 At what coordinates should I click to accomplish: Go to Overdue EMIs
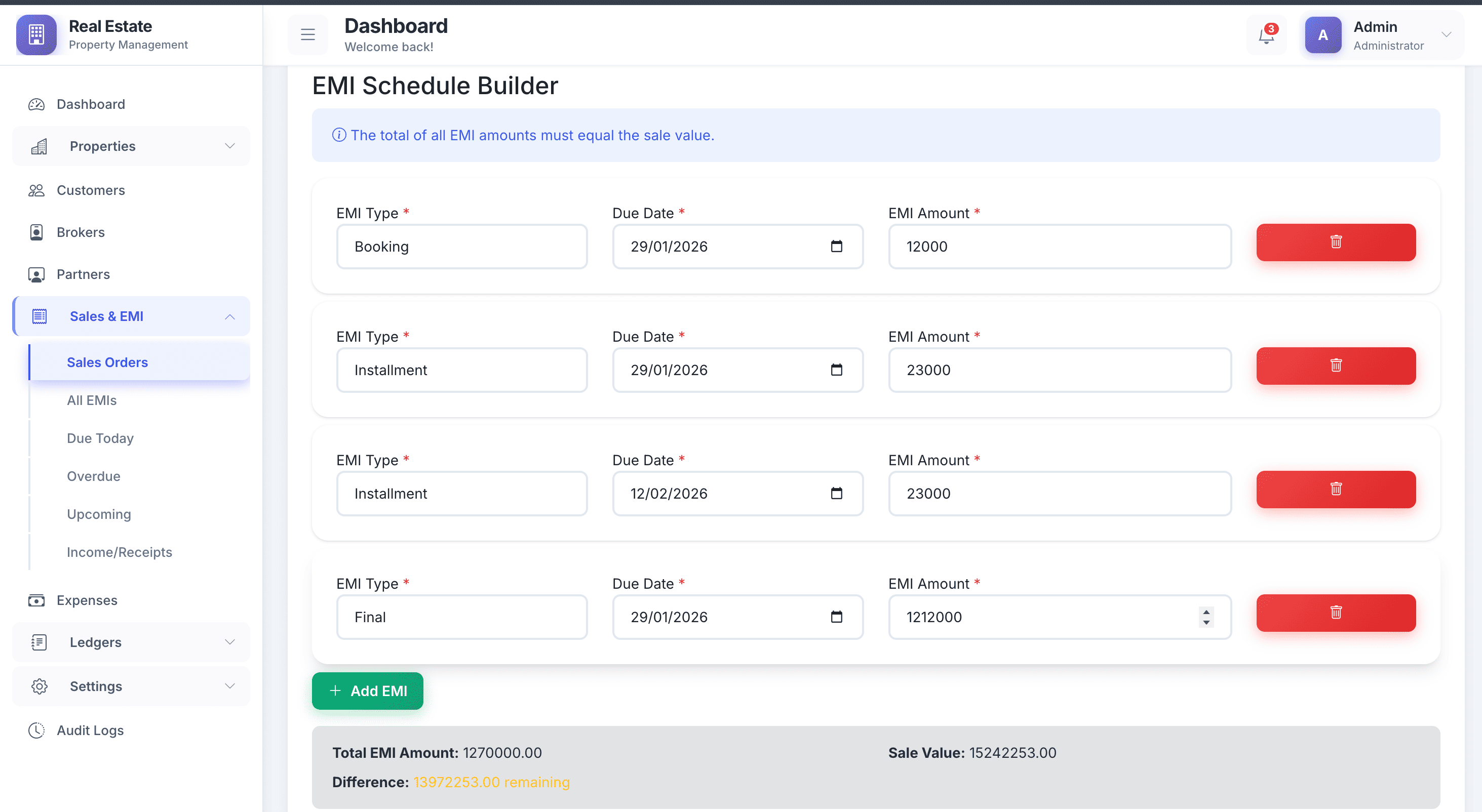[x=93, y=476]
